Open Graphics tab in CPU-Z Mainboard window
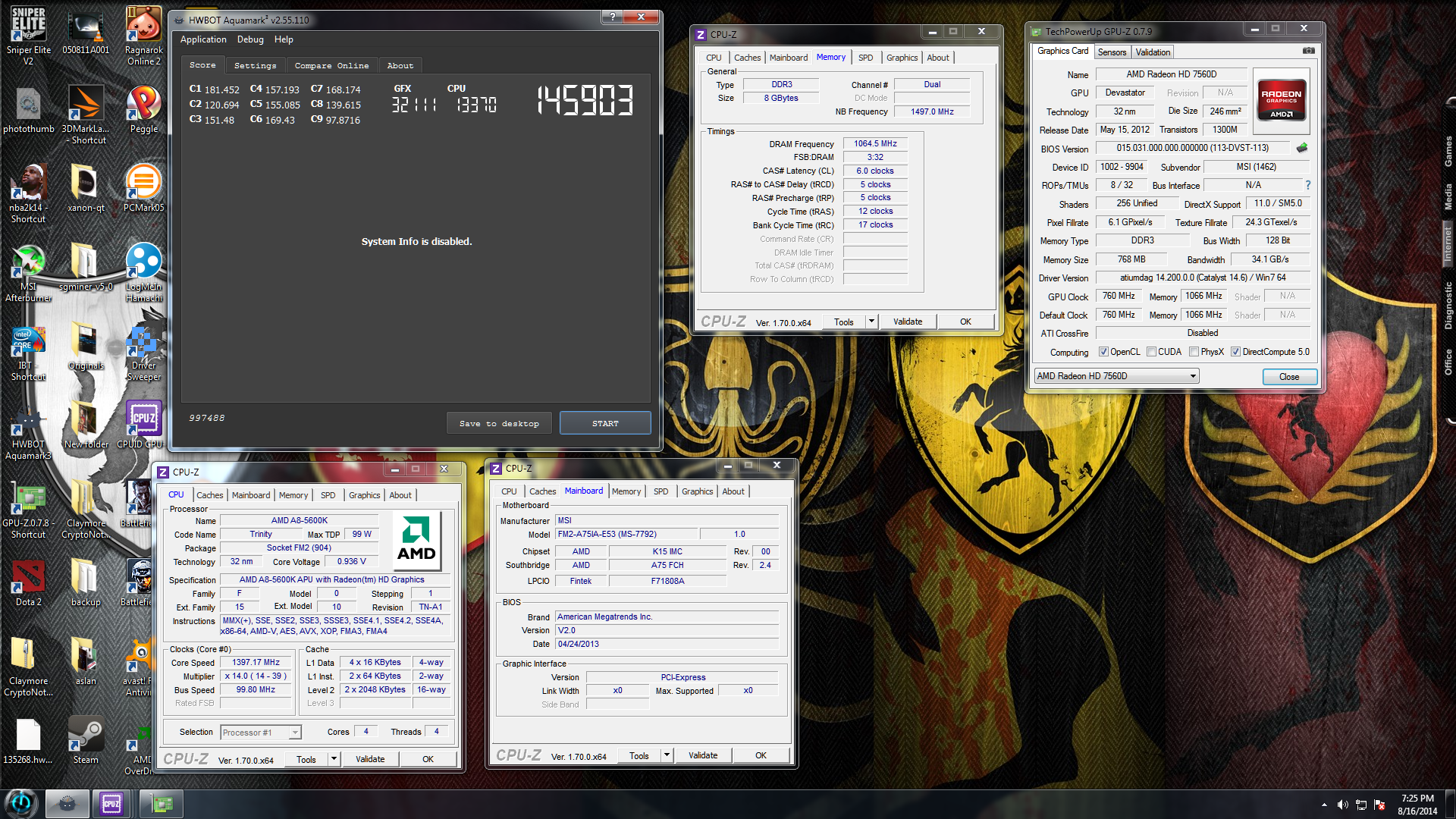Image resolution: width=1456 pixels, height=819 pixels. pyautogui.click(x=697, y=491)
